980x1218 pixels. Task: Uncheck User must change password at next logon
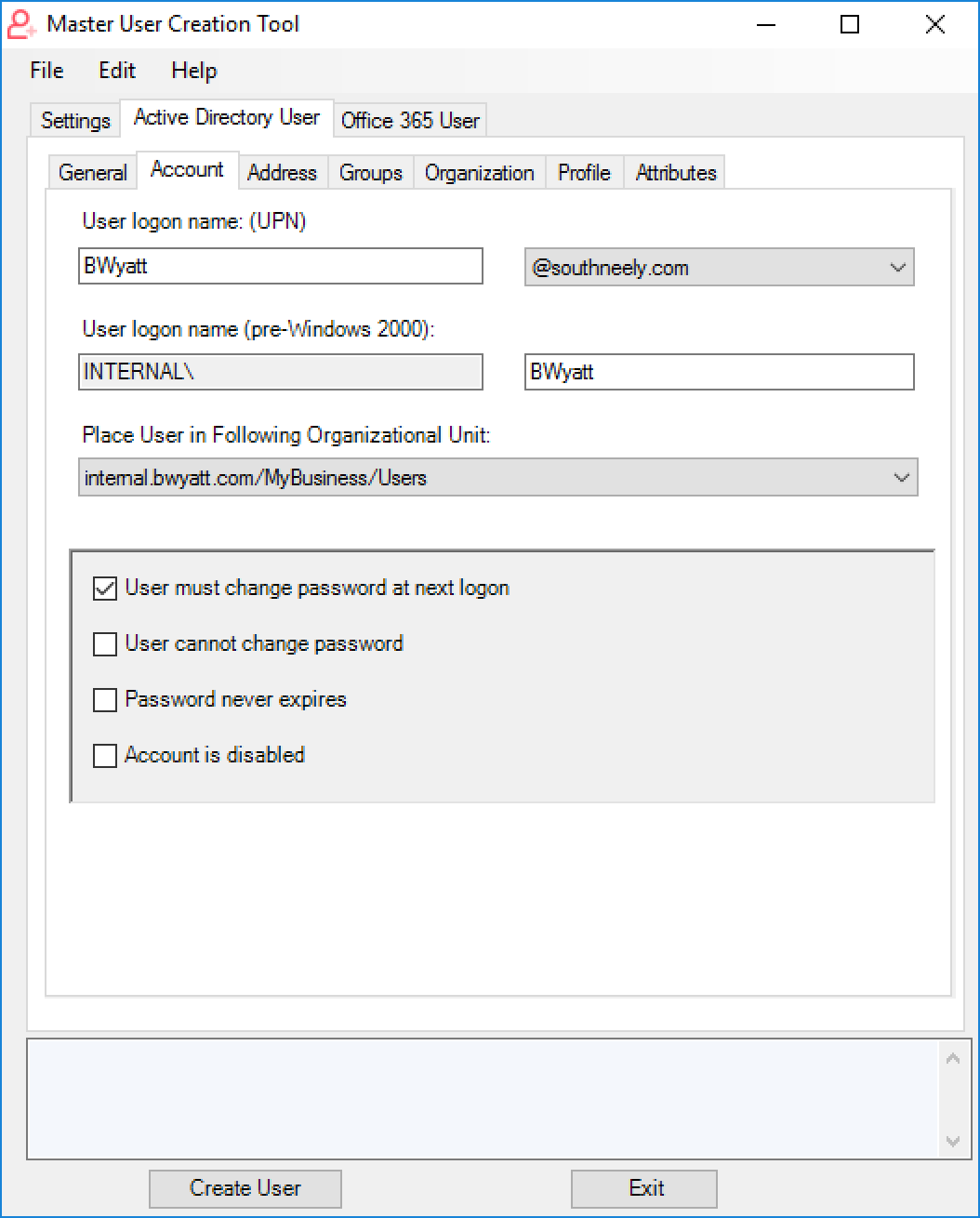pos(105,589)
